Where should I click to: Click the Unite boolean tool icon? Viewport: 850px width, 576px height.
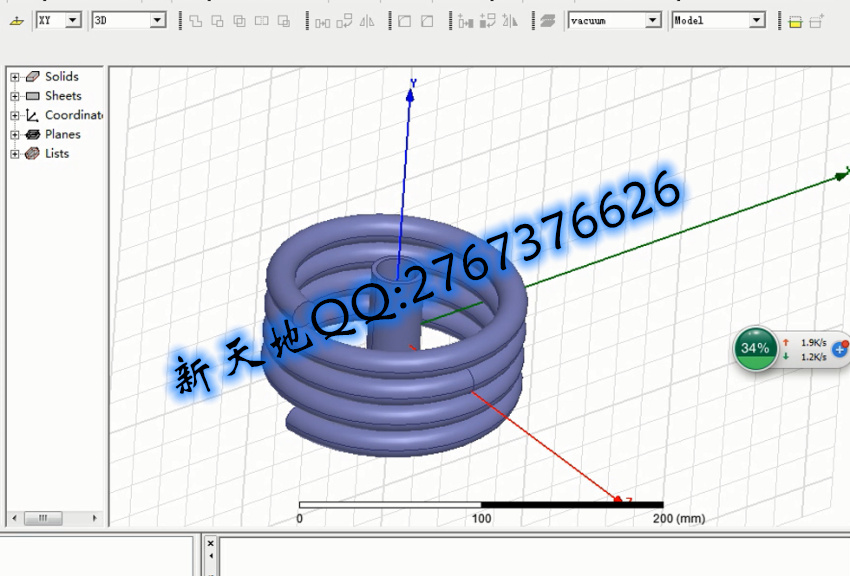point(195,20)
